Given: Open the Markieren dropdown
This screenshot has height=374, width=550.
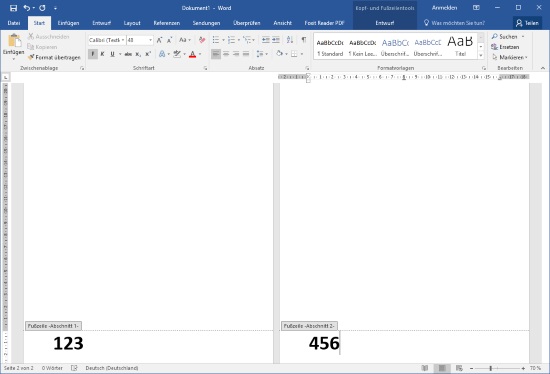Looking at the screenshot, I should [510, 58].
